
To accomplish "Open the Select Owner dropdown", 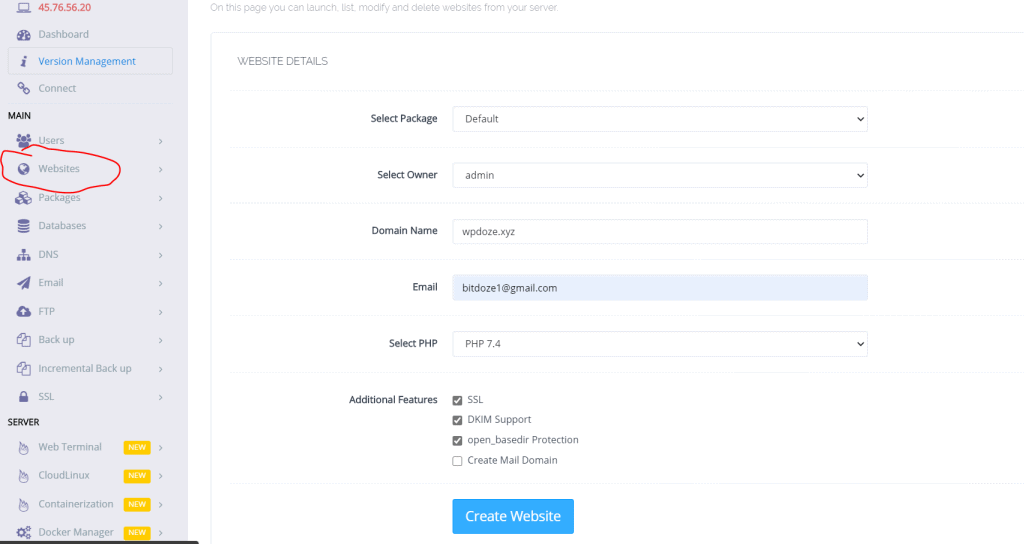I will pyautogui.click(x=660, y=175).
